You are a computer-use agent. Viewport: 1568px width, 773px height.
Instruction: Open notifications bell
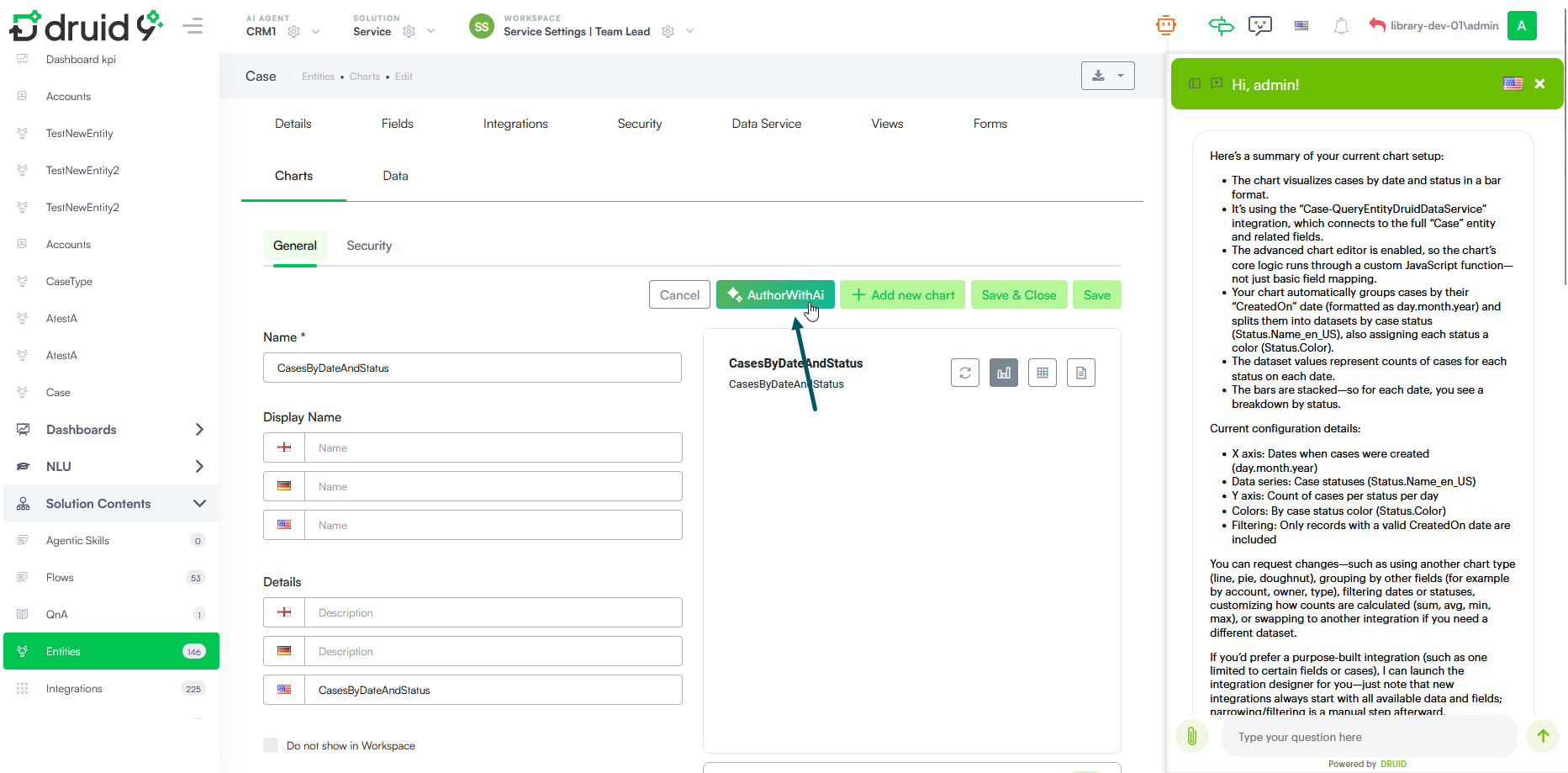tap(1341, 26)
